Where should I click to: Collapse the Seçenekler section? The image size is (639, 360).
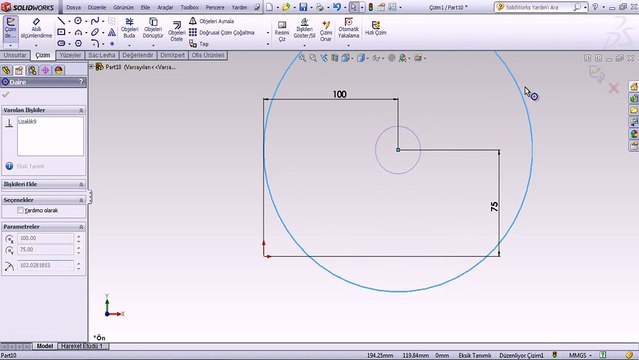(81, 200)
